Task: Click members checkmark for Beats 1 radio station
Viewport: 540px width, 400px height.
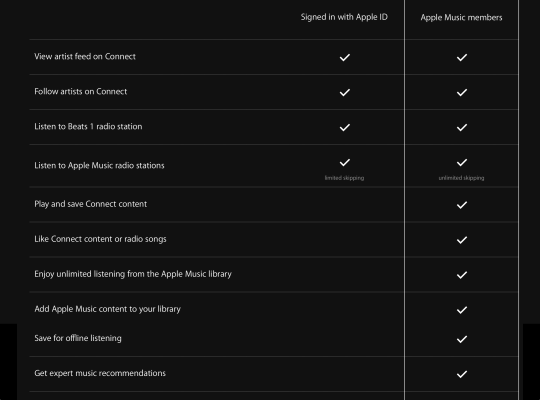Action: (462, 127)
